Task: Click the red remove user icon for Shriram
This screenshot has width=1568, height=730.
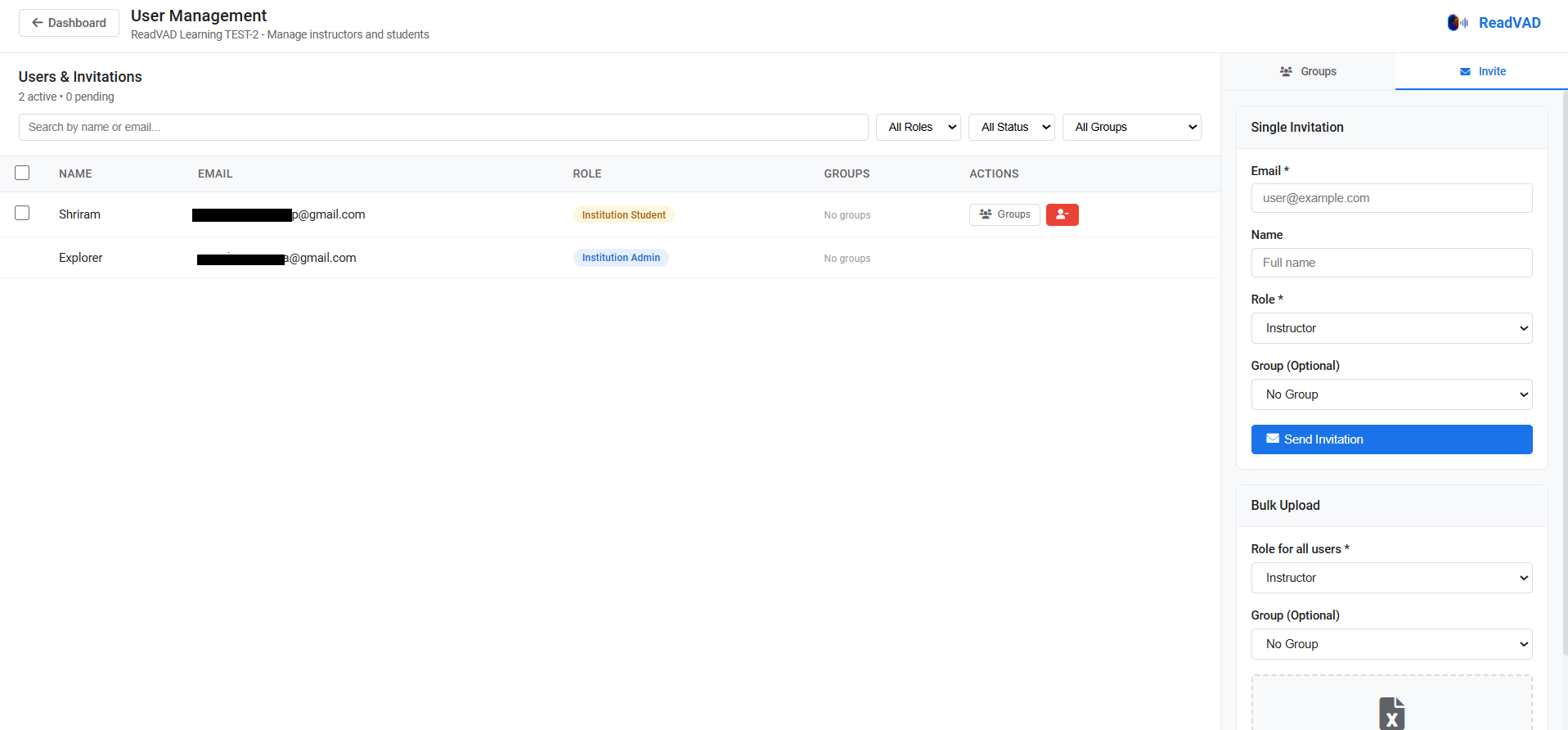Action: coord(1062,214)
